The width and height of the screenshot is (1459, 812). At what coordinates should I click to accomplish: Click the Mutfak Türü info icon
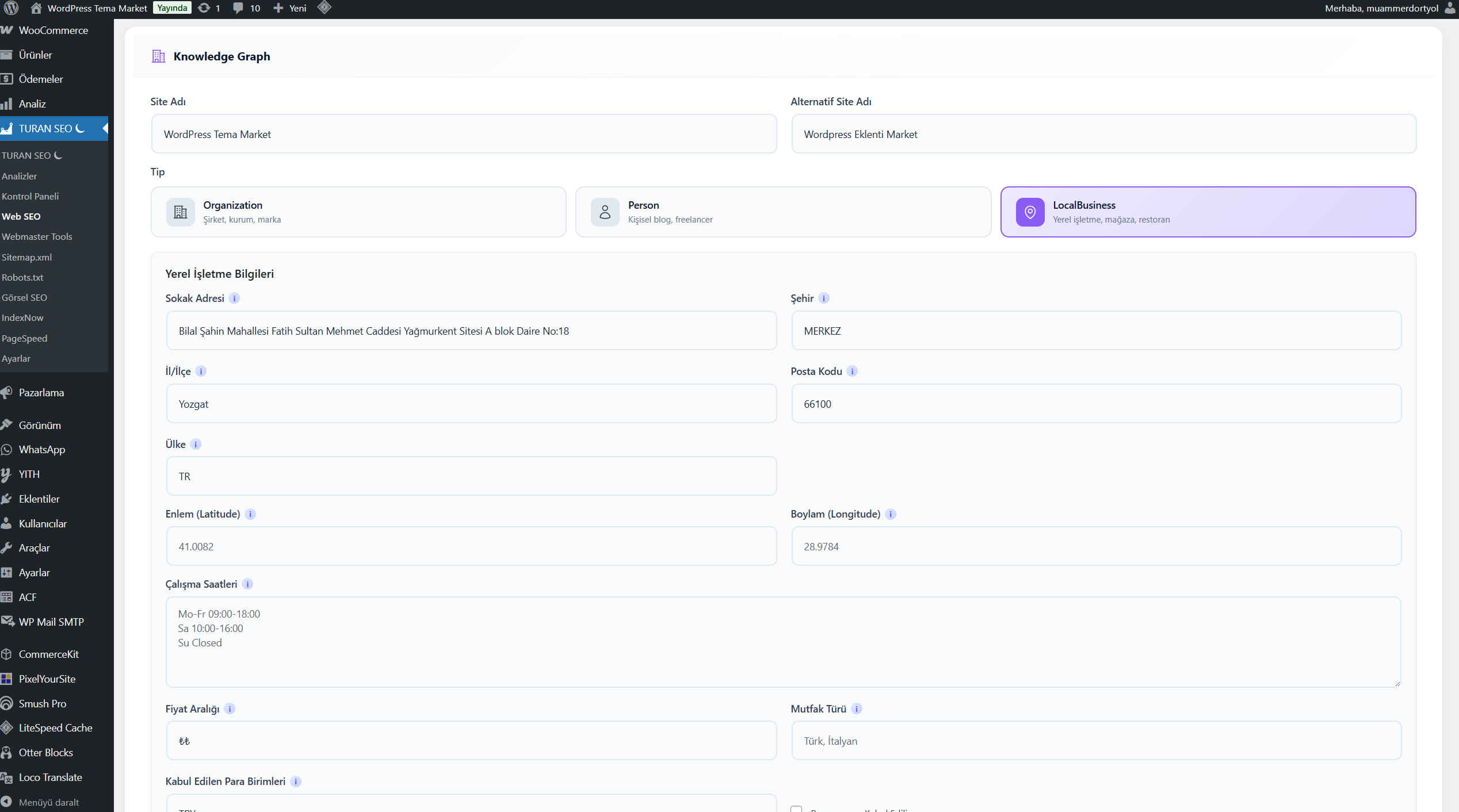coord(857,708)
